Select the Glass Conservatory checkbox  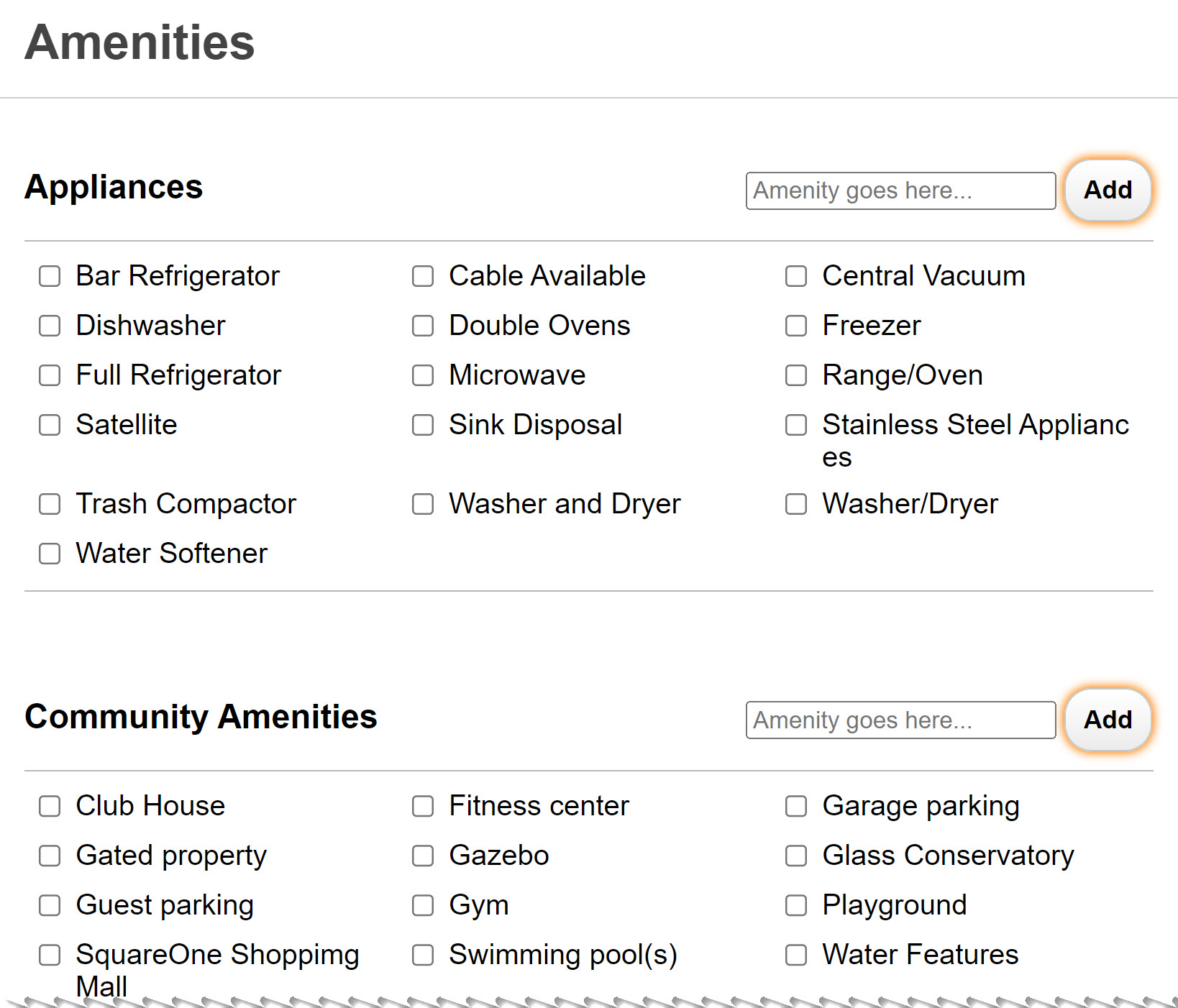tap(796, 856)
